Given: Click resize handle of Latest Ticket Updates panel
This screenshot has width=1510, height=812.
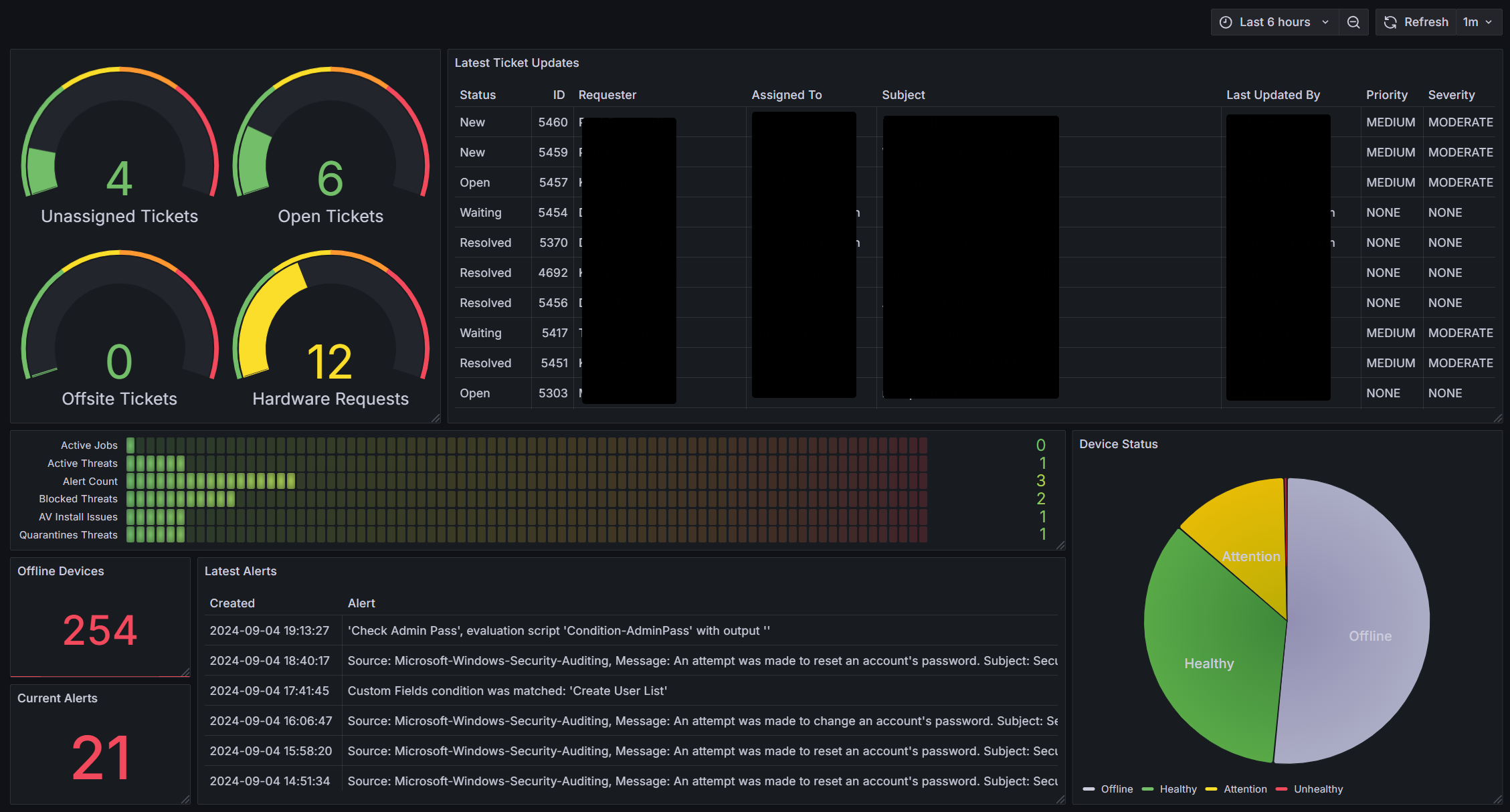Looking at the screenshot, I should 1497,418.
